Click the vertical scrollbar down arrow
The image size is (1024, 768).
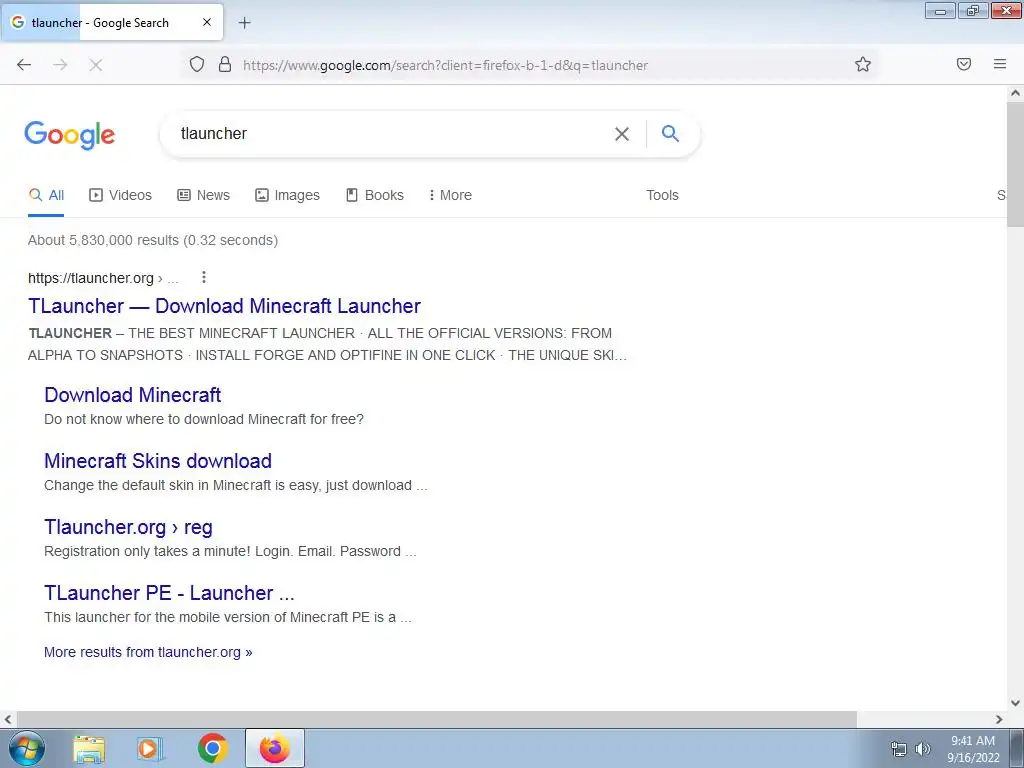click(1015, 703)
